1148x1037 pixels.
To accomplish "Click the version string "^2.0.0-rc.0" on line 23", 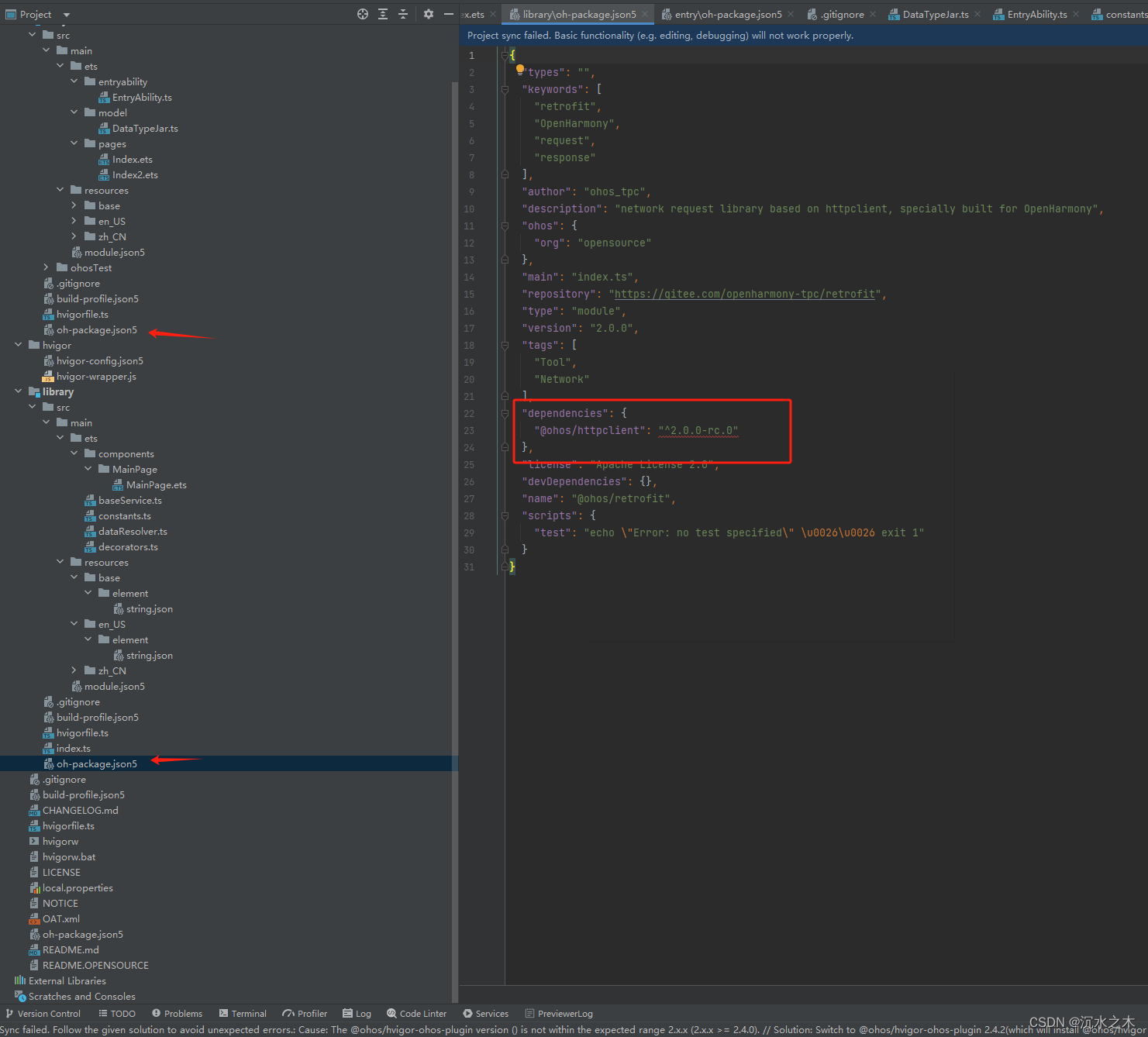I will [698, 430].
